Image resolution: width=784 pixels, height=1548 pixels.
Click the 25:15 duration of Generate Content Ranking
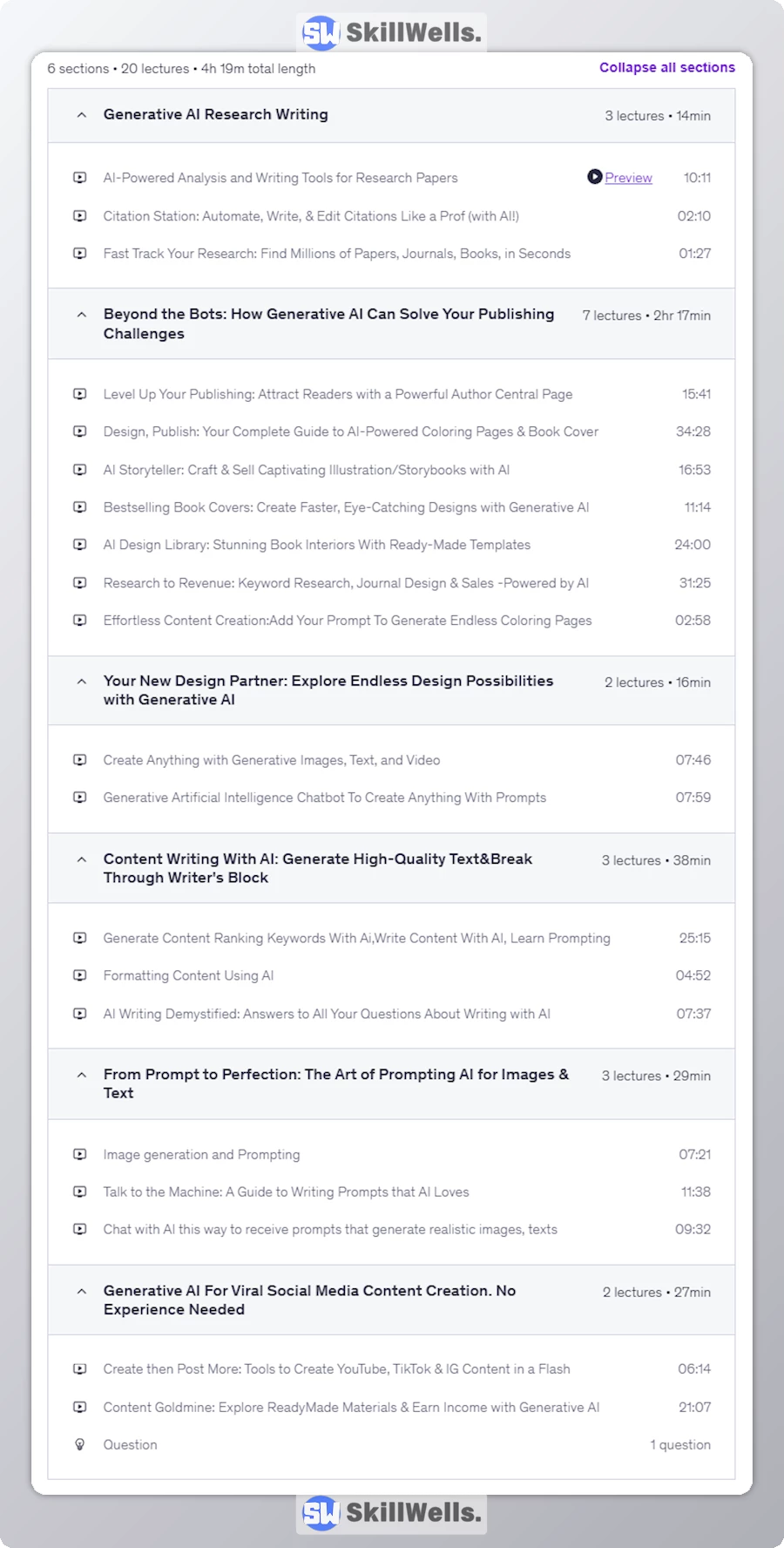coord(695,939)
